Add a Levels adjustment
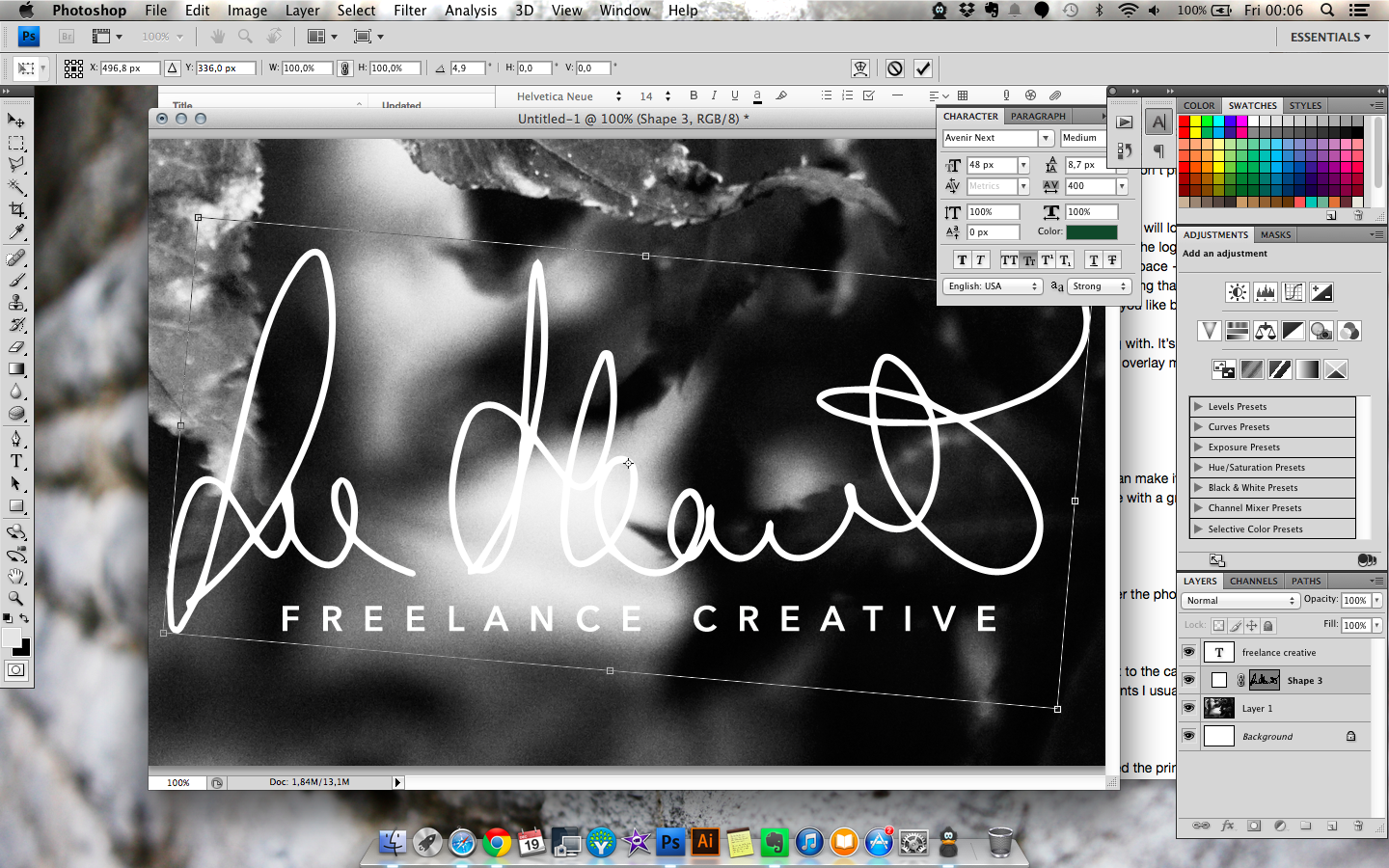 (1266, 292)
